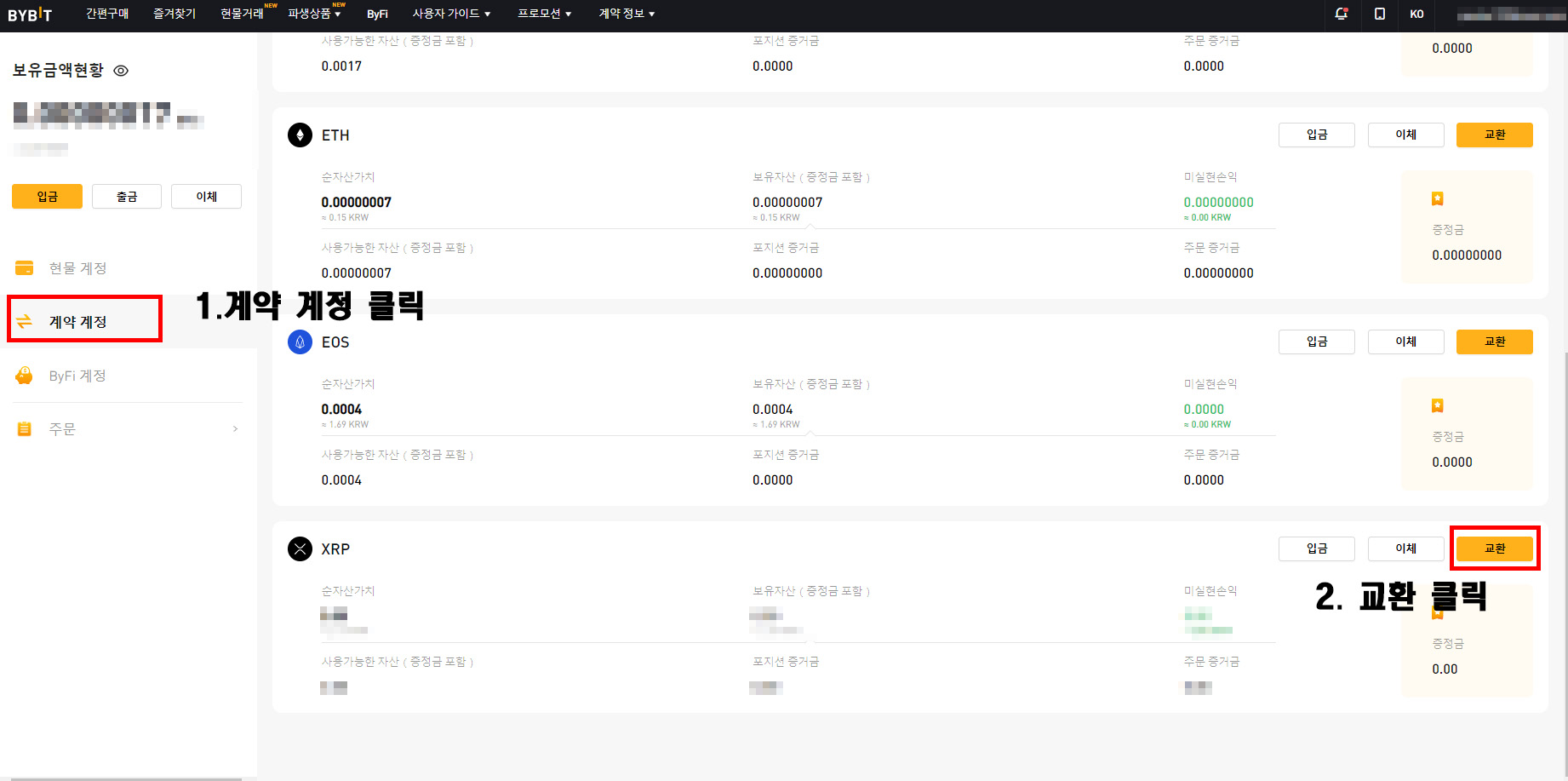The image size is (1568, 781).
Task: Click 이체 in the XRP row
Action: click(x=1406, y=548)
